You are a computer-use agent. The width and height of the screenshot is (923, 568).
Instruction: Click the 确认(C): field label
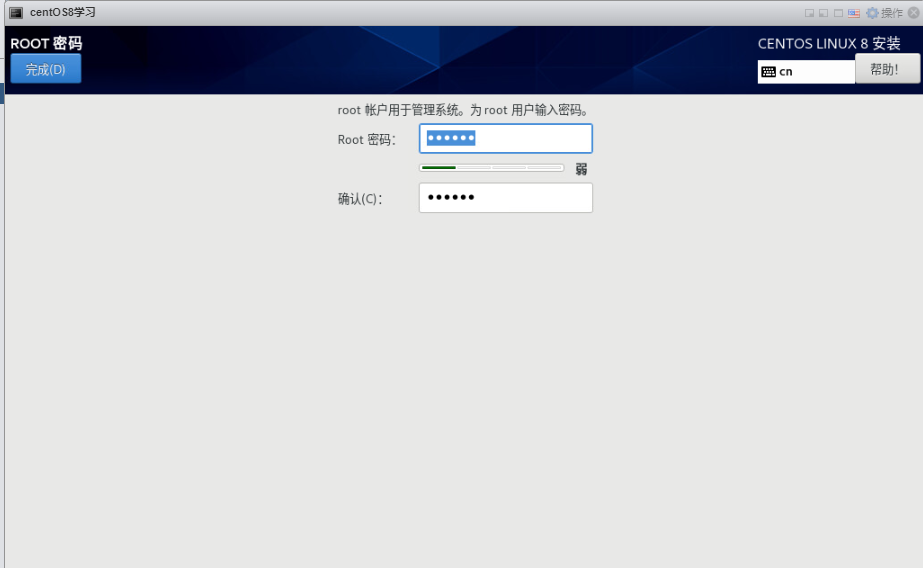[360, 199]
